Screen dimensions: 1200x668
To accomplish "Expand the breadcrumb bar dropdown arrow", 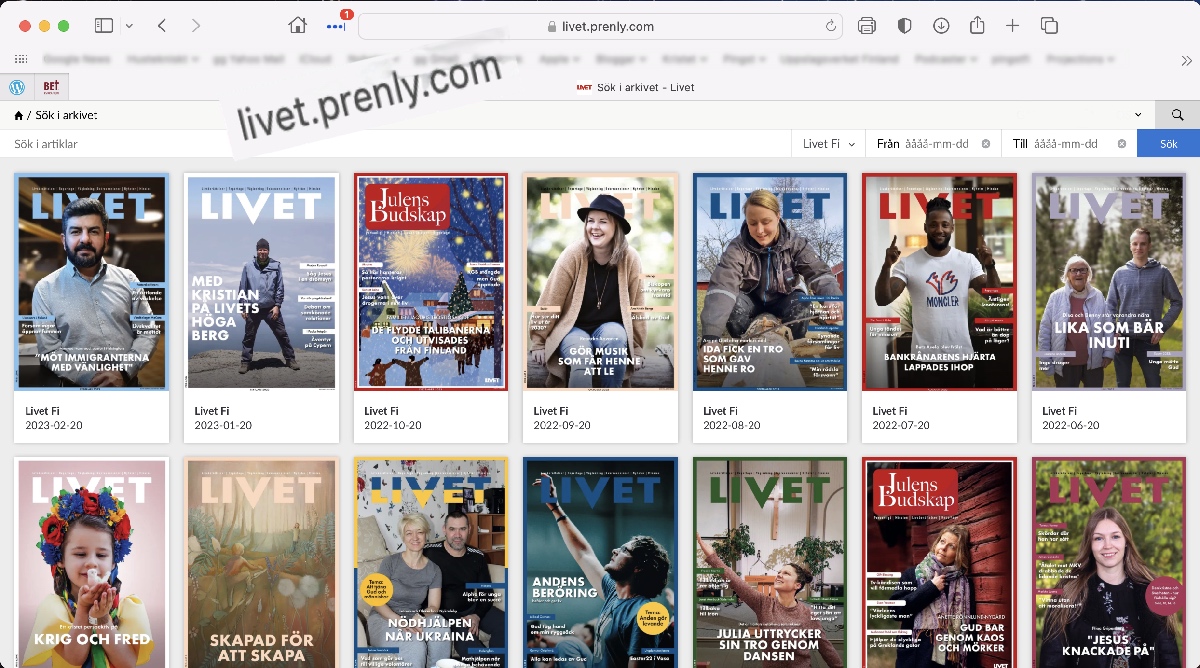I will click(1138, 115).
